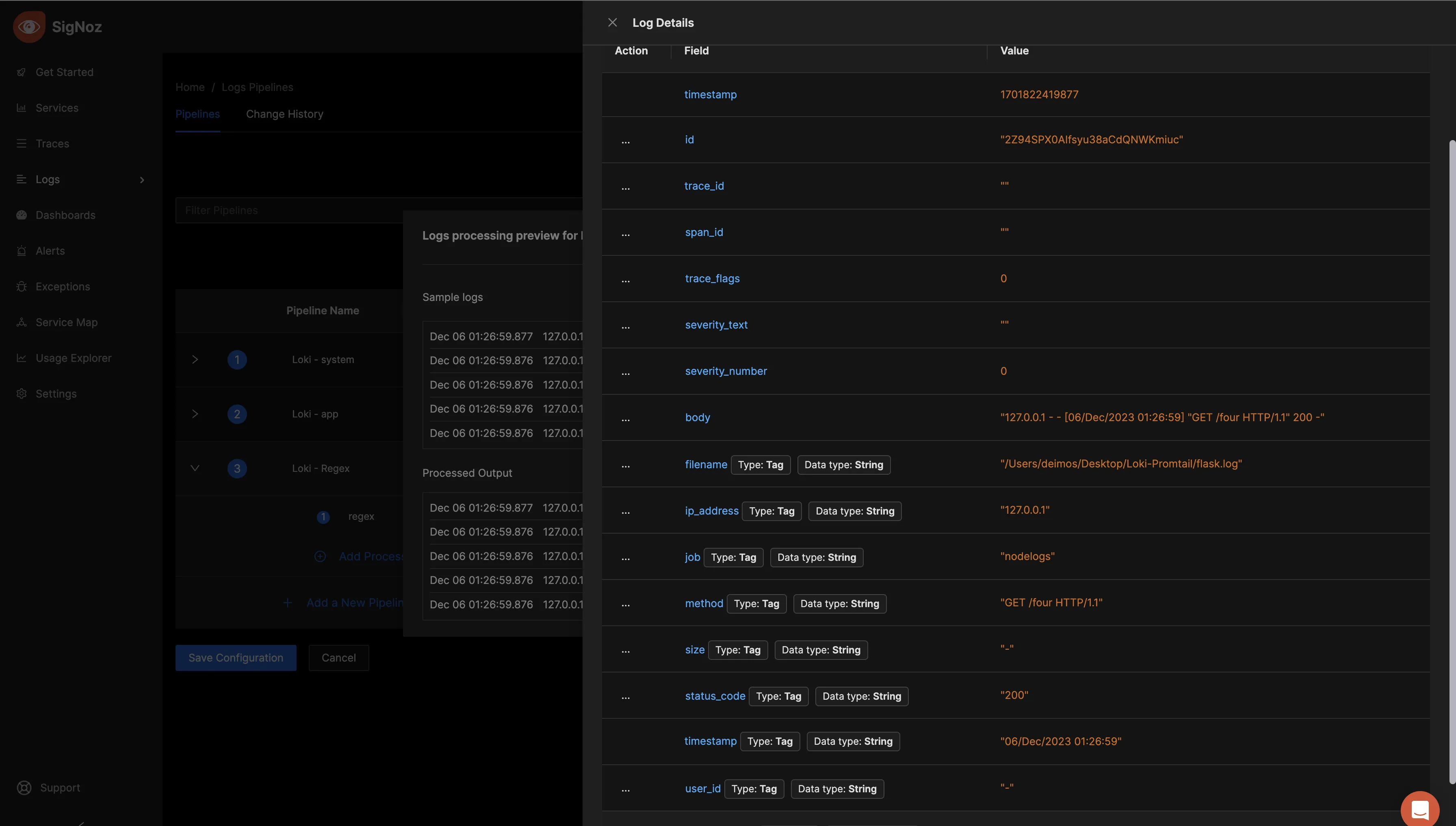The height and width of the screenshot is (826, 1456).
Task: Expand the Loki - app pipeline row
Action: click(x=195, y=413)
